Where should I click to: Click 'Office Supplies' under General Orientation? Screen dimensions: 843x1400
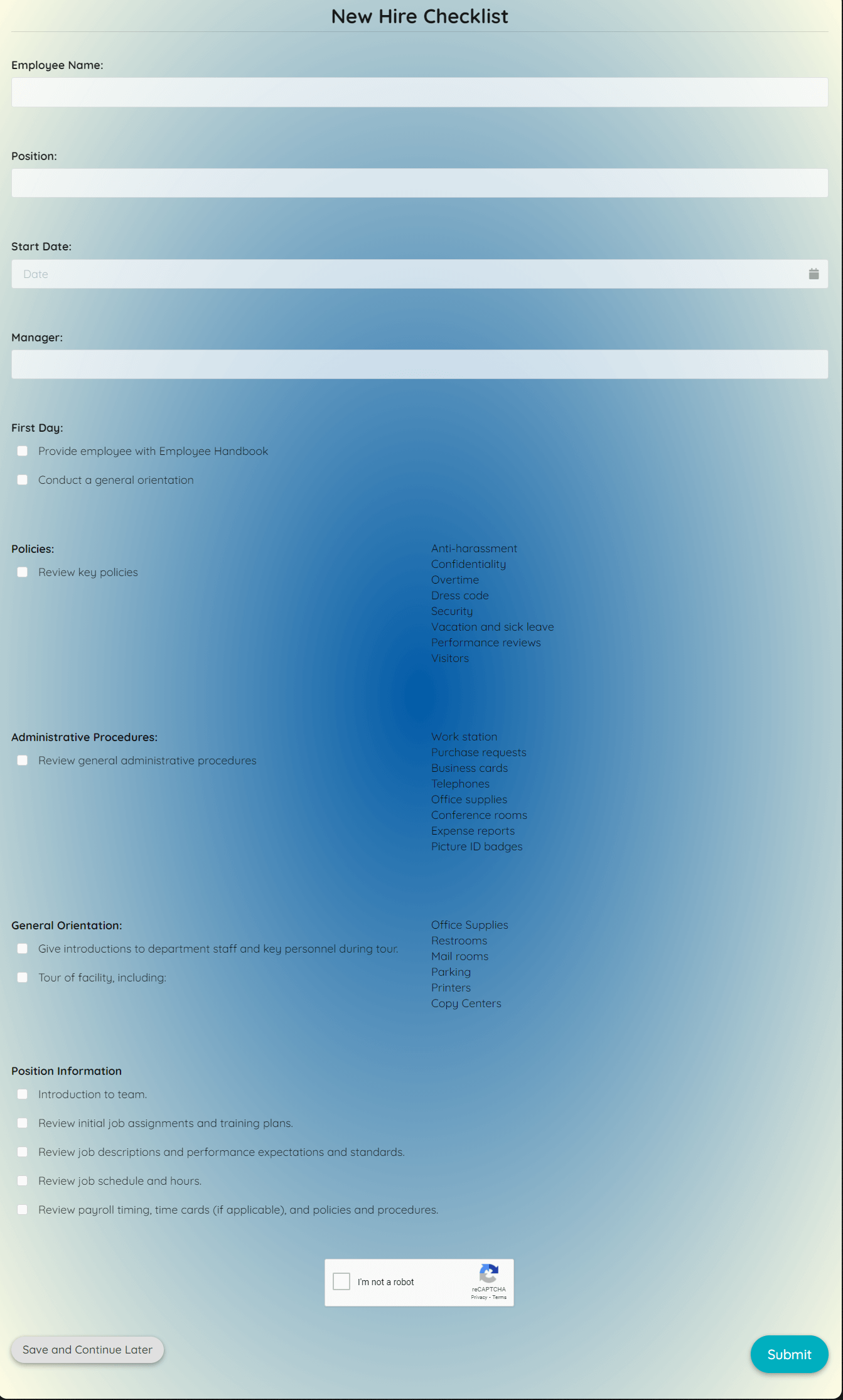pyautogui.click(x=470, y=925)
